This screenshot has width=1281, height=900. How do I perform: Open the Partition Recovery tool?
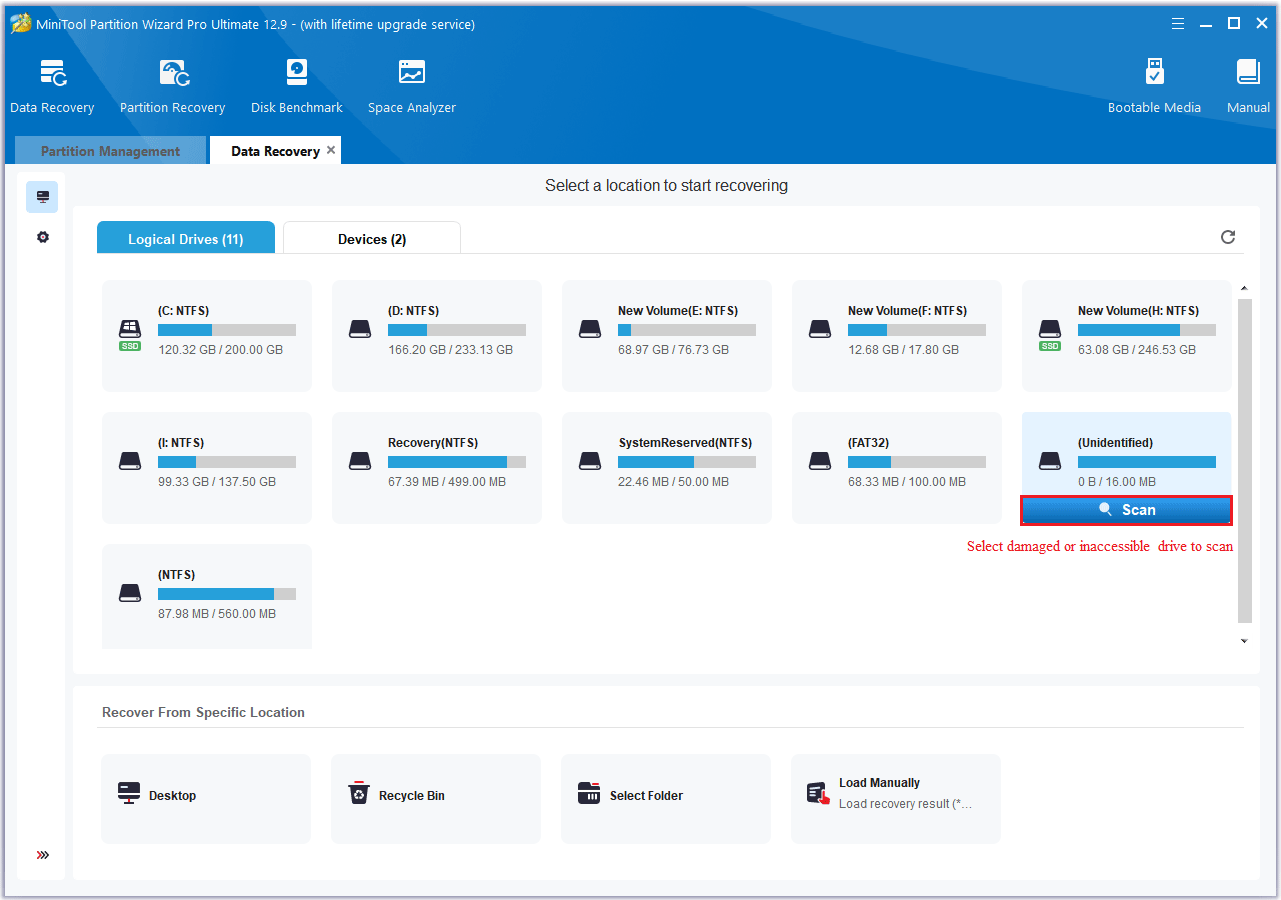[173, 86]
